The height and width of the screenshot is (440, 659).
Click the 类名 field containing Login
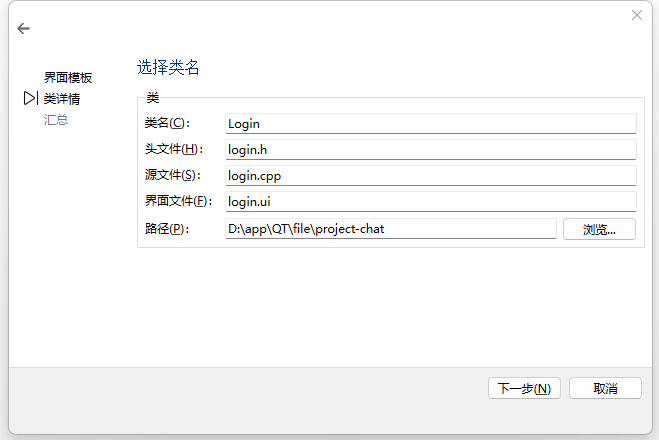pyautogui.click(x=430, y=124)
